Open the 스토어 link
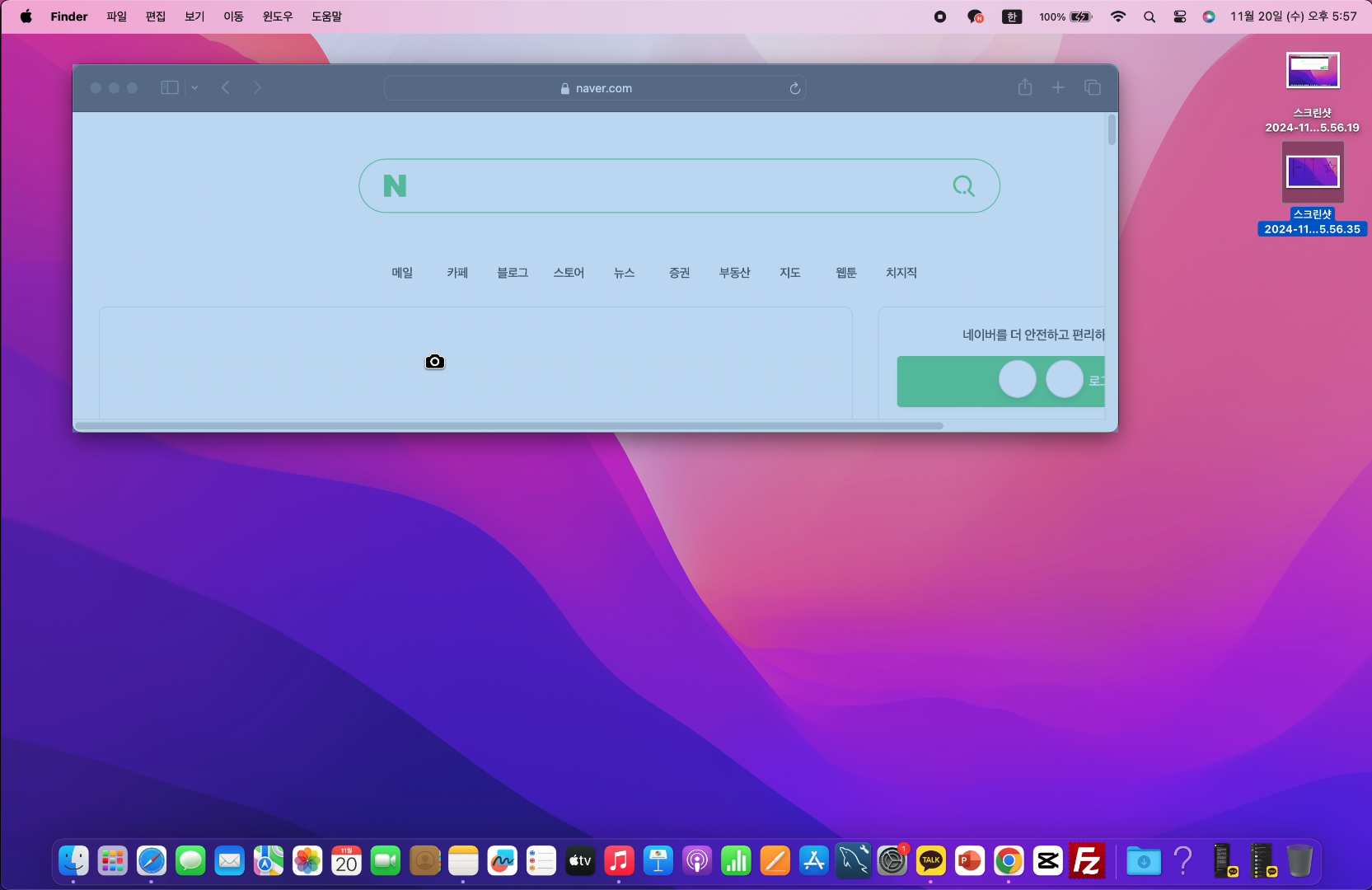The width and height of the screenshot is (1372, 890). point(569,273)
